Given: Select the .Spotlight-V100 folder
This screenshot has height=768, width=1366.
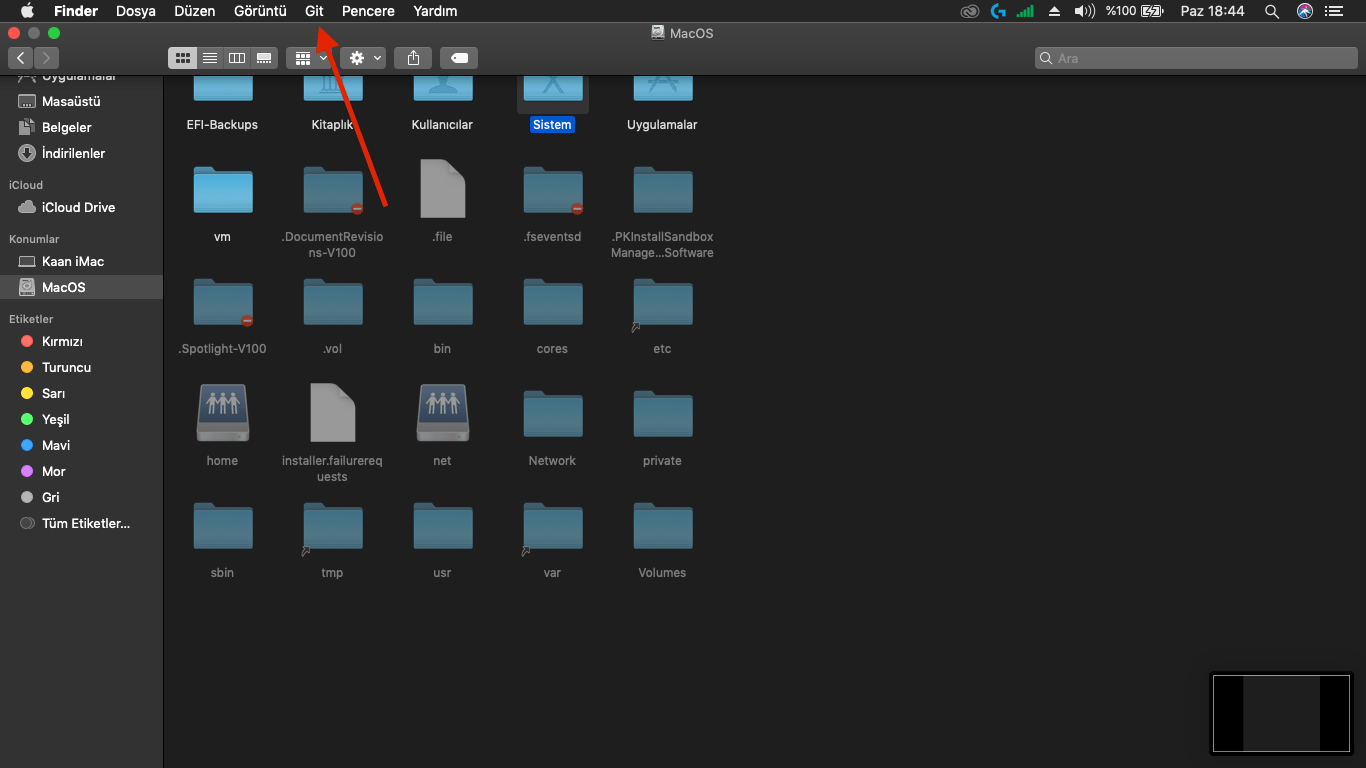Looking at the screenshot, I should click(222, 316).
